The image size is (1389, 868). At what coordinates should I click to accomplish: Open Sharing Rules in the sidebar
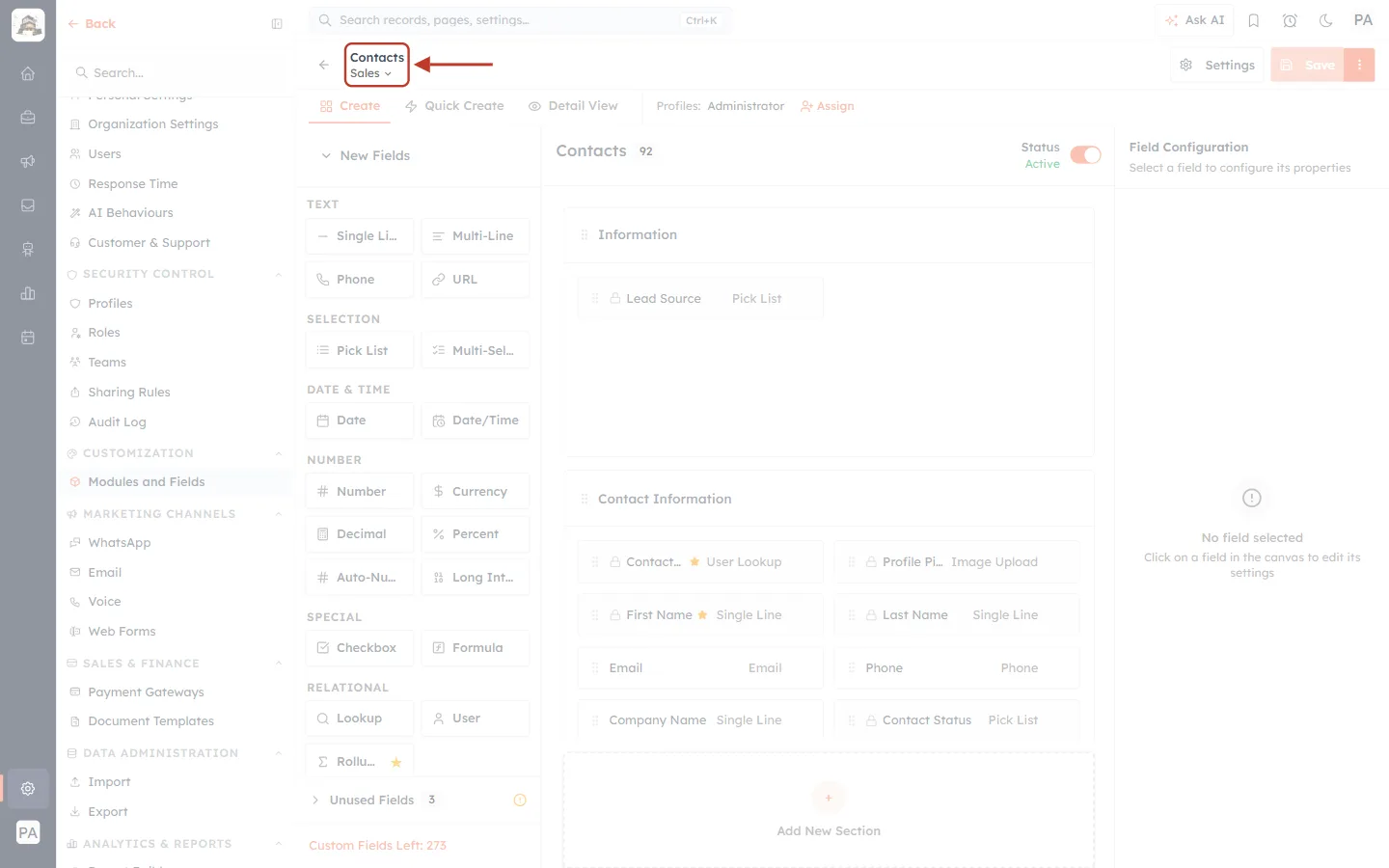[176, 393]
